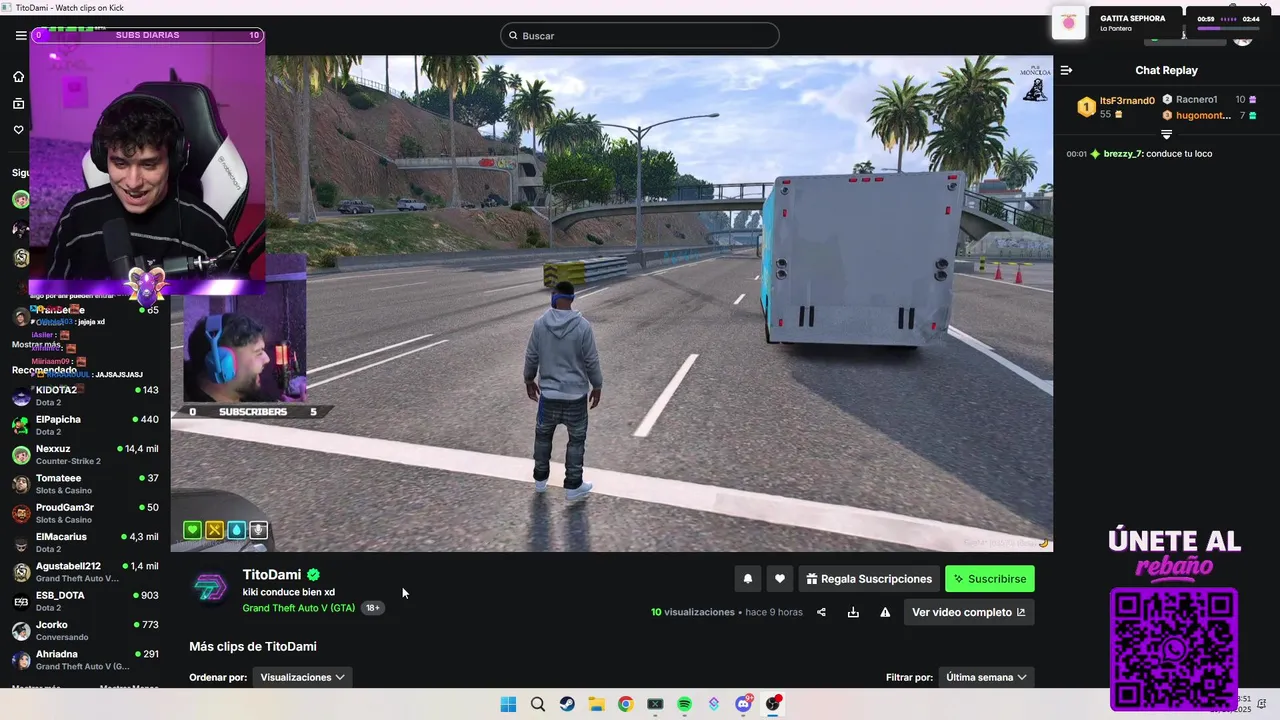Click the notification bell button
This screenshot has width=1280, height=720.
pos(747,579)
